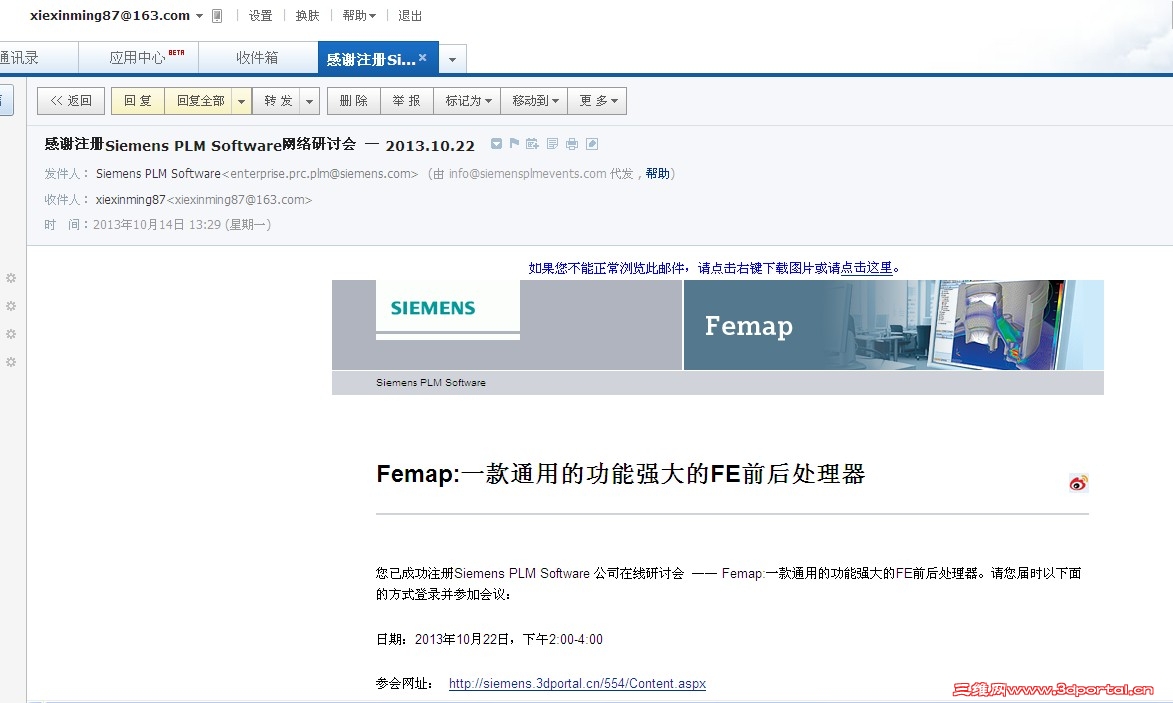The image size is (1173, 703).
Task: Click the Siemens PLM Software caption under banner
Action: [431, 382]
